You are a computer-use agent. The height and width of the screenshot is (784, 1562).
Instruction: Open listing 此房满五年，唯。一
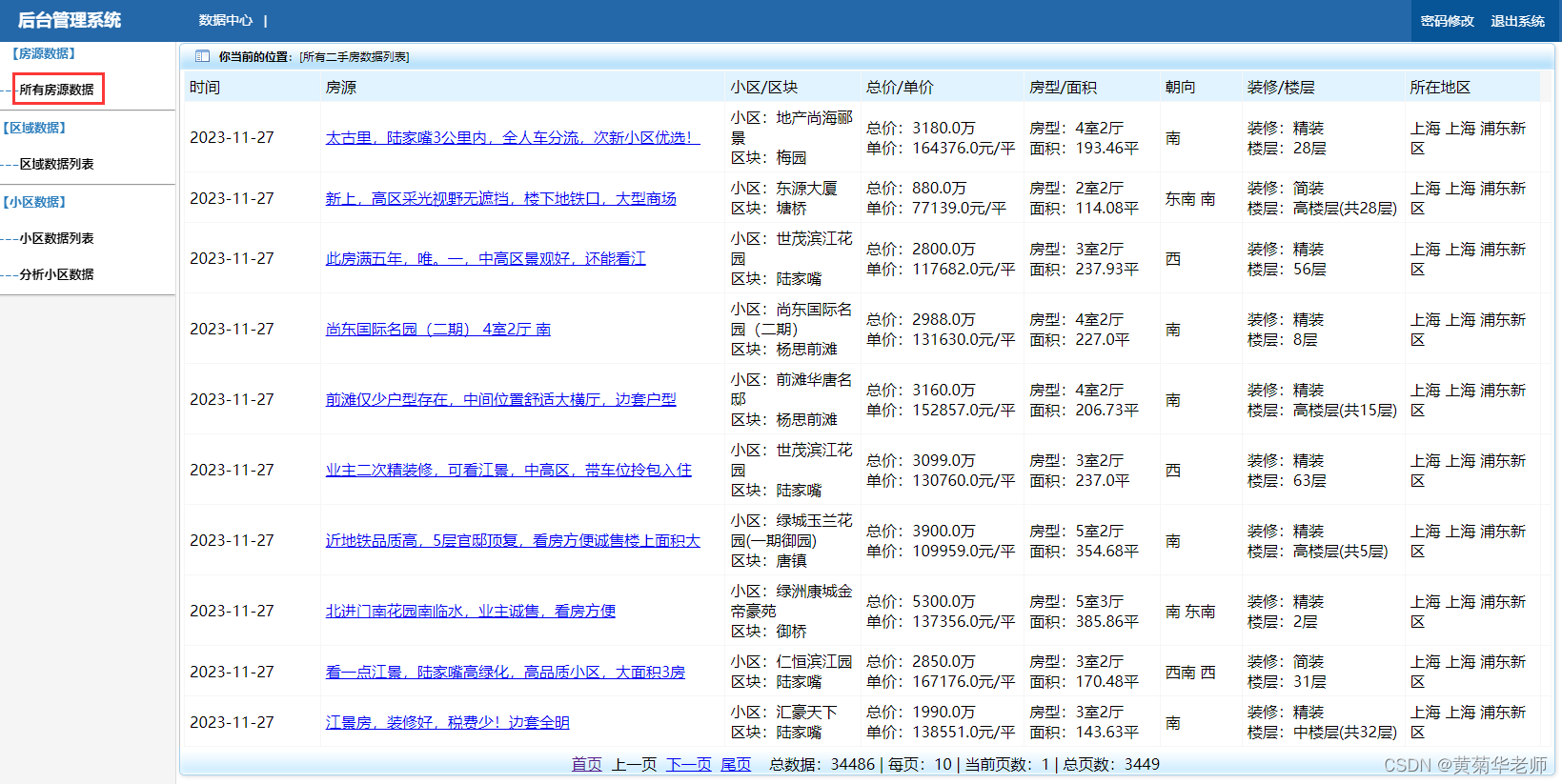click(x=486, y=258)
